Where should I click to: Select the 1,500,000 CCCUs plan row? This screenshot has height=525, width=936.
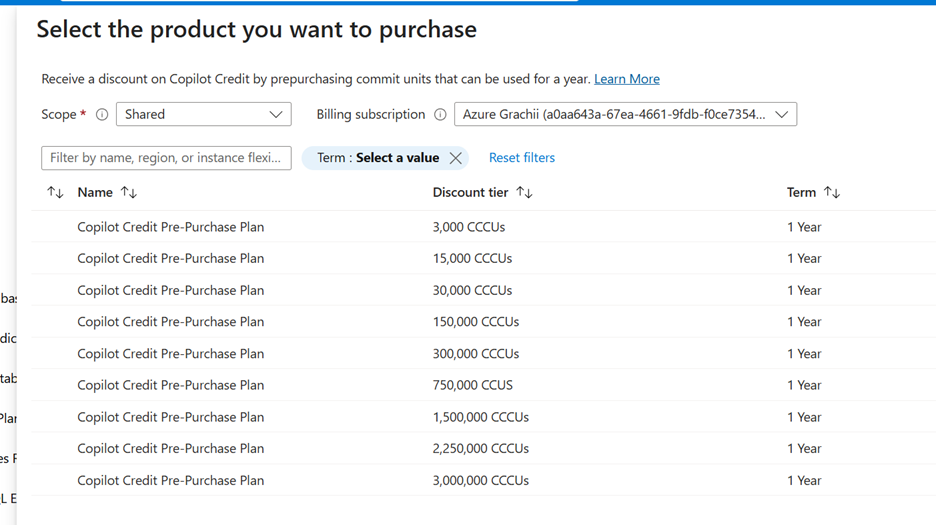coord(484,417)
